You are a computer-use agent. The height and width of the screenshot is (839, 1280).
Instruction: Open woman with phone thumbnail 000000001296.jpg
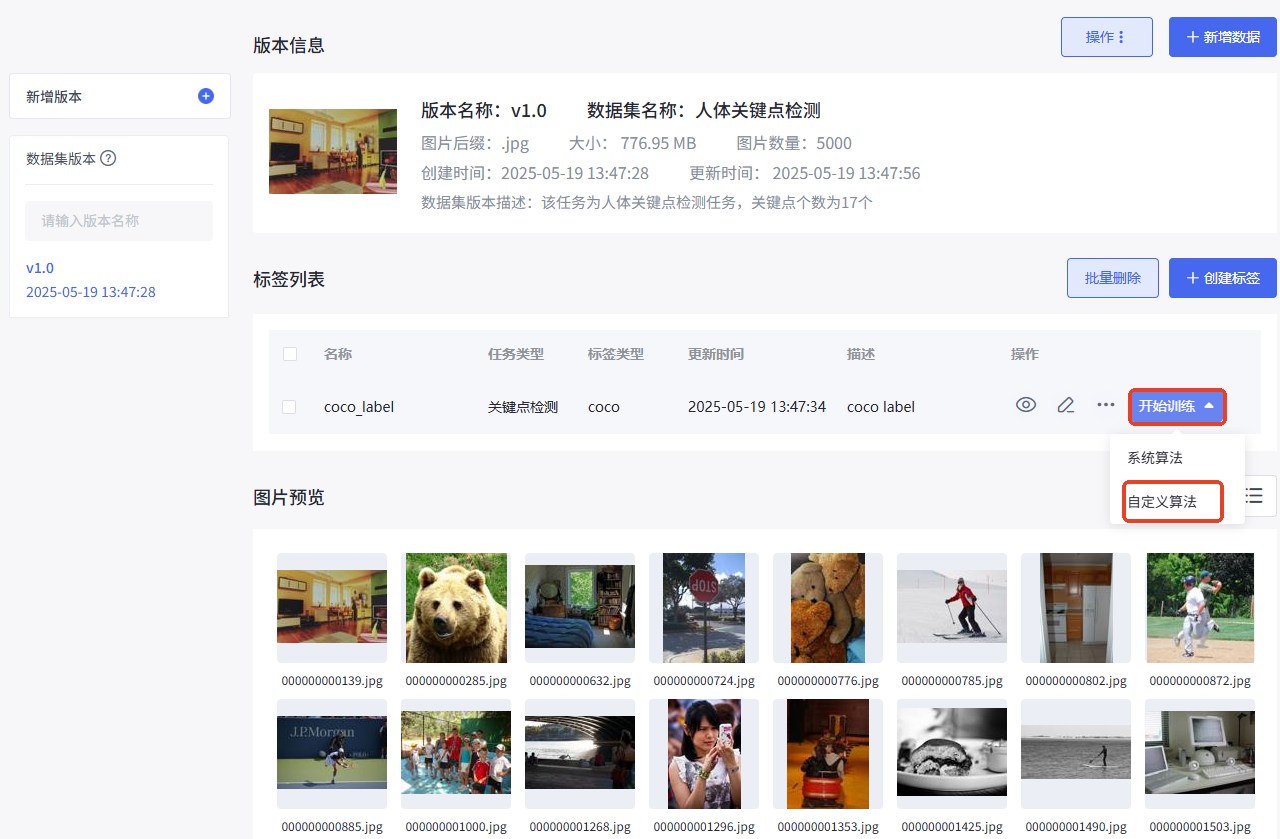click(704, 753)
